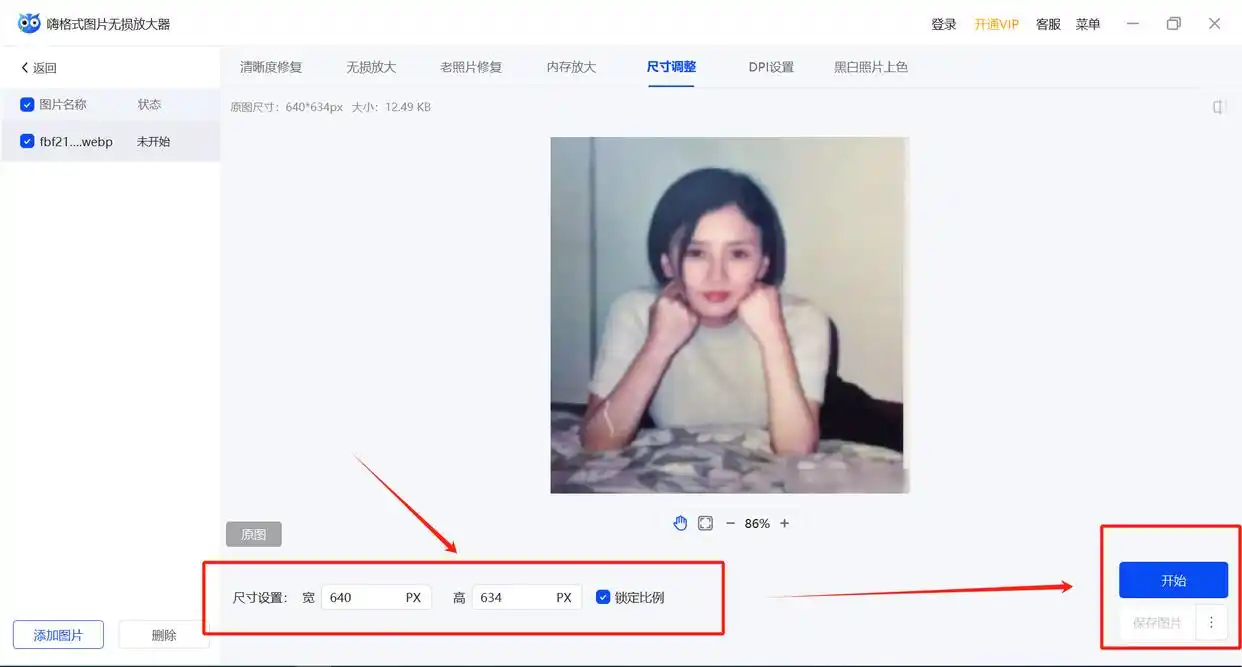Click the 86% zoom level value
1242x667 pixels.
757,523
